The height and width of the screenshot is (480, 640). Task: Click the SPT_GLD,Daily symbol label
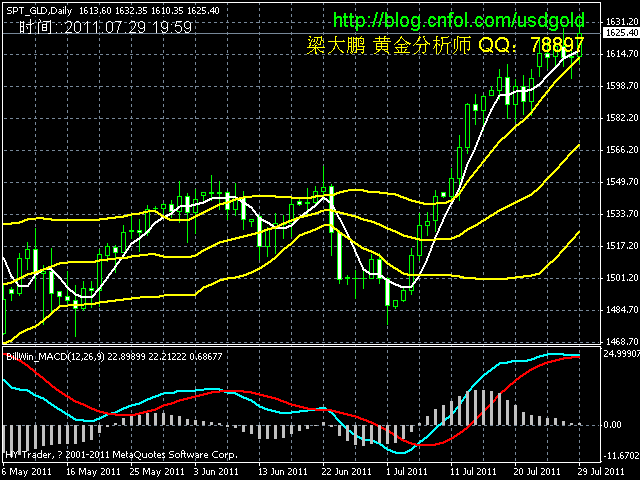[40, 9]
